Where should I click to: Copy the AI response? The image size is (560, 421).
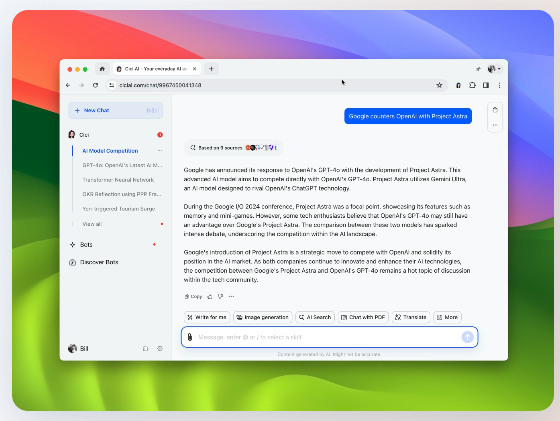click(x=193, y=296)
